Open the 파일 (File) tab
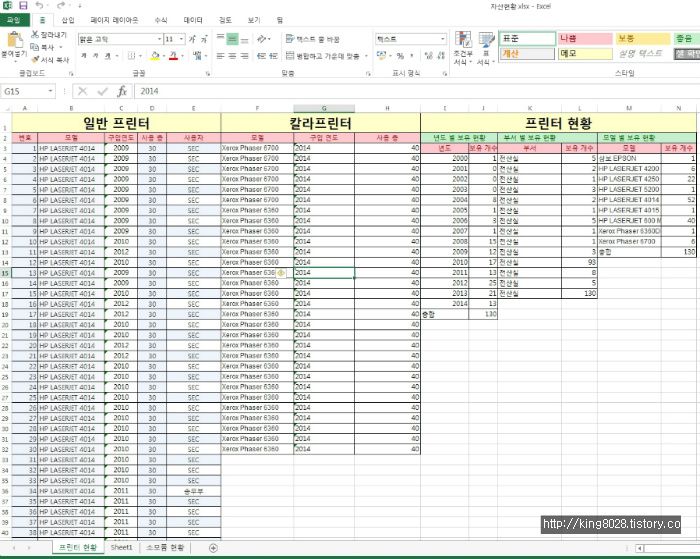 [14, 20]
